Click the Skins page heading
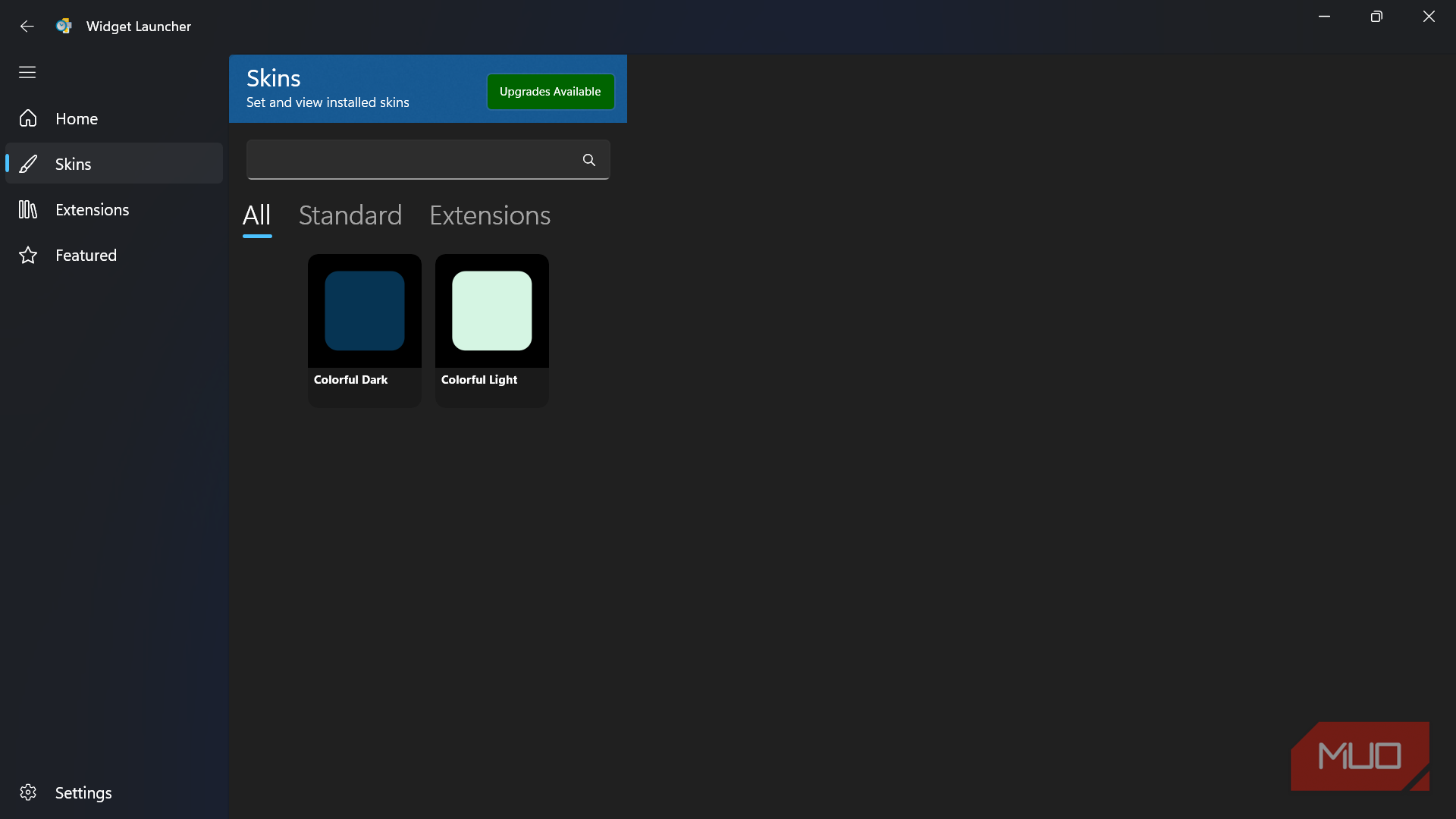The image size is (1456, 819). click(x=274, y=78)
